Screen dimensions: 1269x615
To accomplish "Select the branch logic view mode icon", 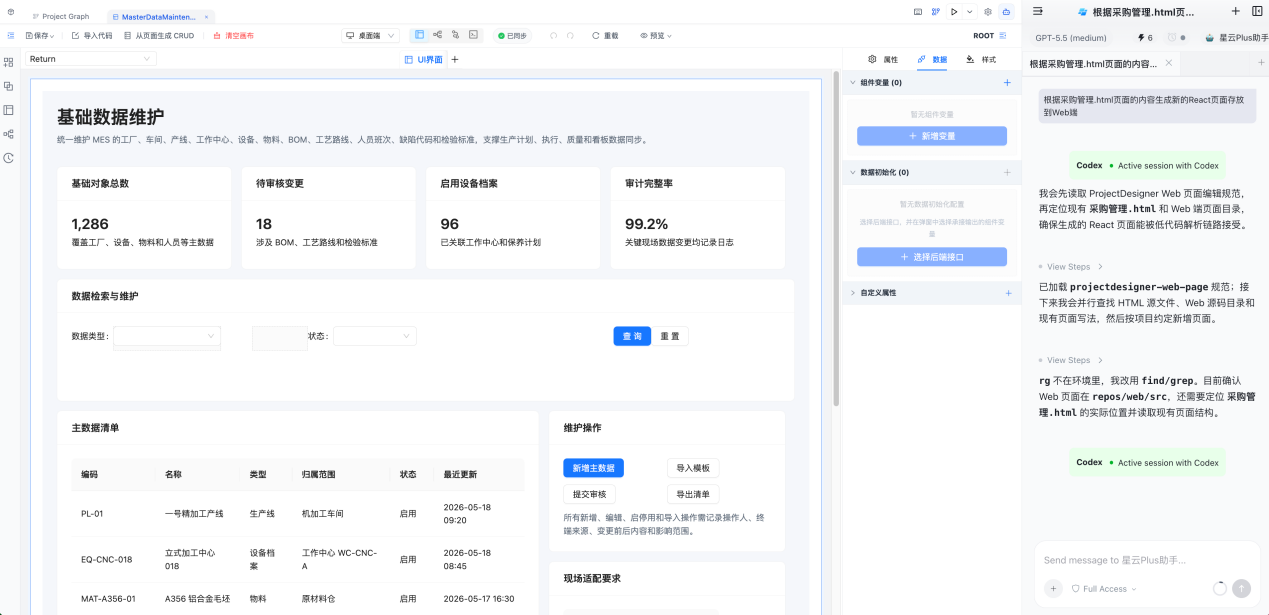I will [455, 35].
